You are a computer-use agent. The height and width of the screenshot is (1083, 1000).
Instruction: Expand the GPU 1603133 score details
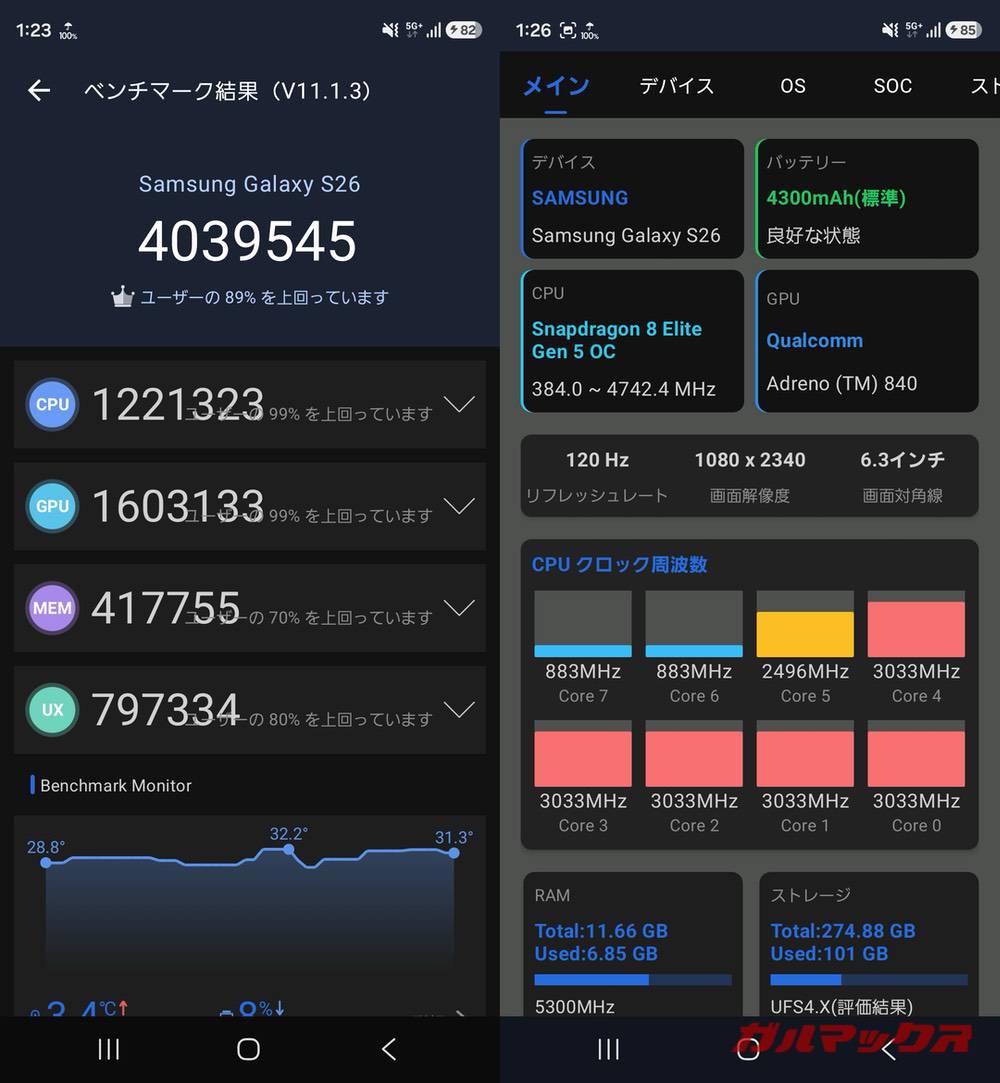(x=459, y=506)
